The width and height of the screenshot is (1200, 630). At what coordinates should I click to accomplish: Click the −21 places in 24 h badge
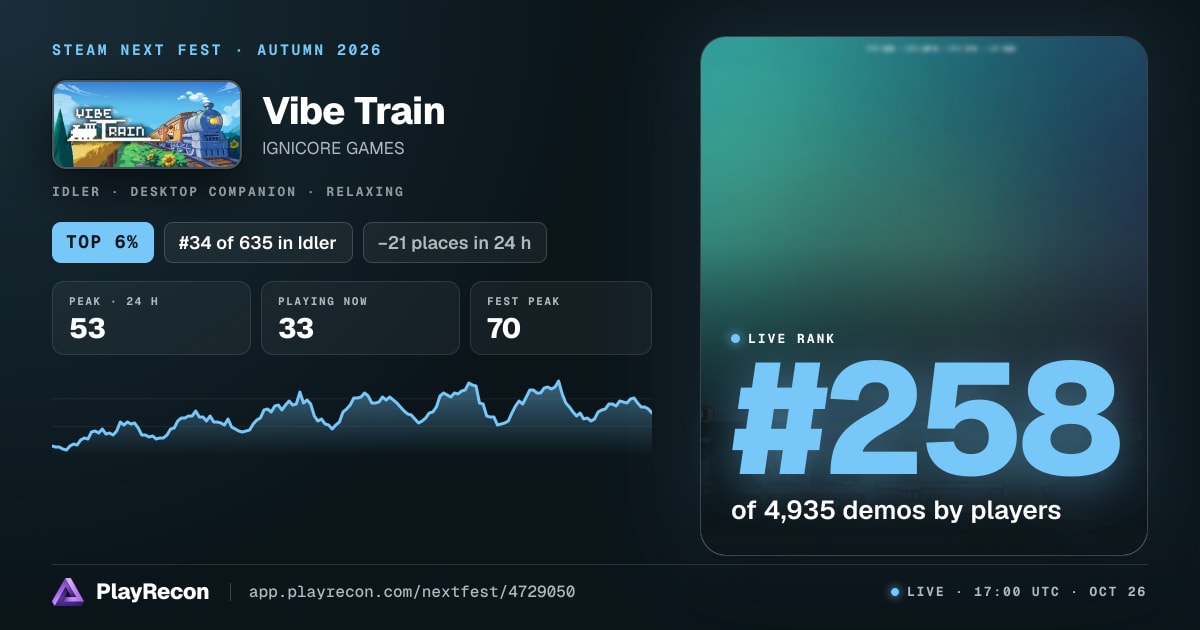[x=455, y=243]
